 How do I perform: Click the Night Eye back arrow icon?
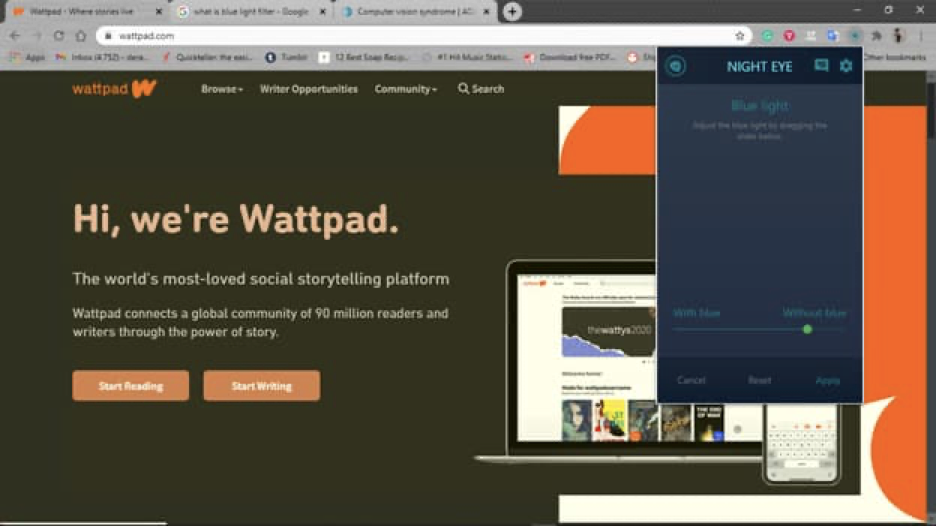675,66
